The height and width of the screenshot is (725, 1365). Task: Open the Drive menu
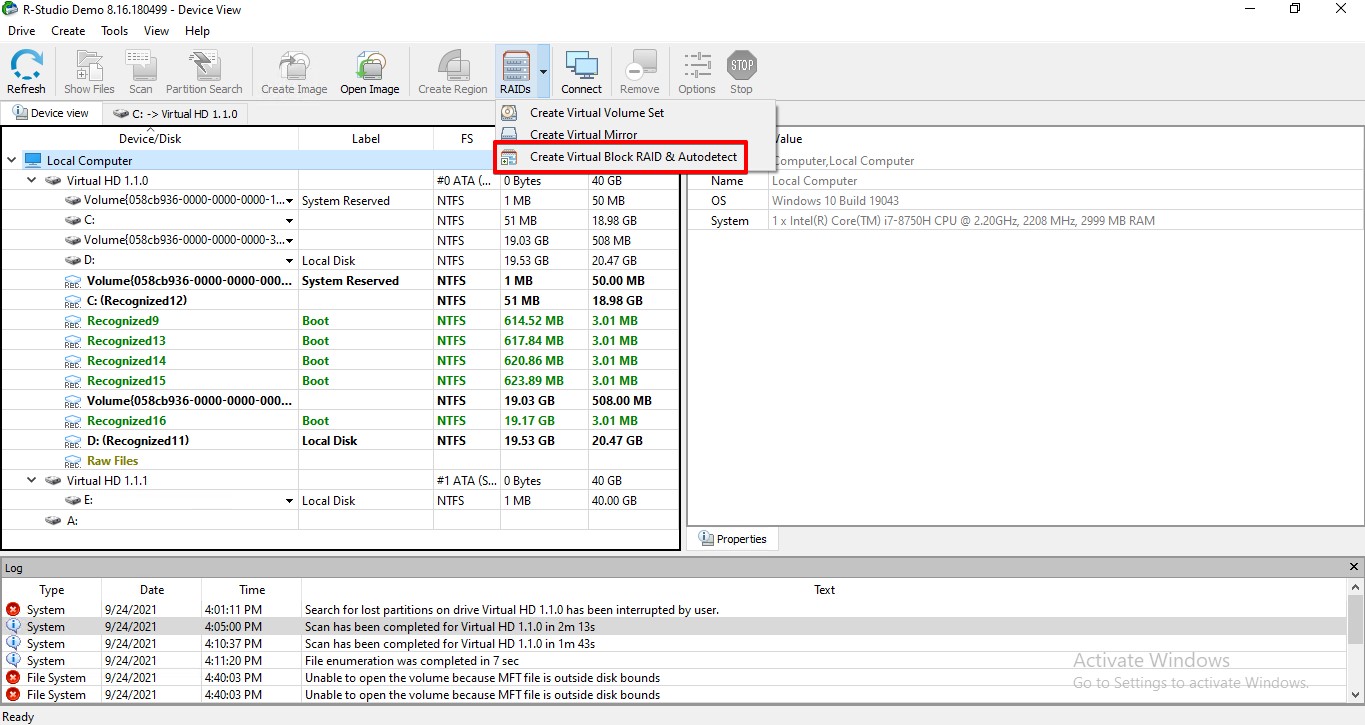(x=21, y=30)
